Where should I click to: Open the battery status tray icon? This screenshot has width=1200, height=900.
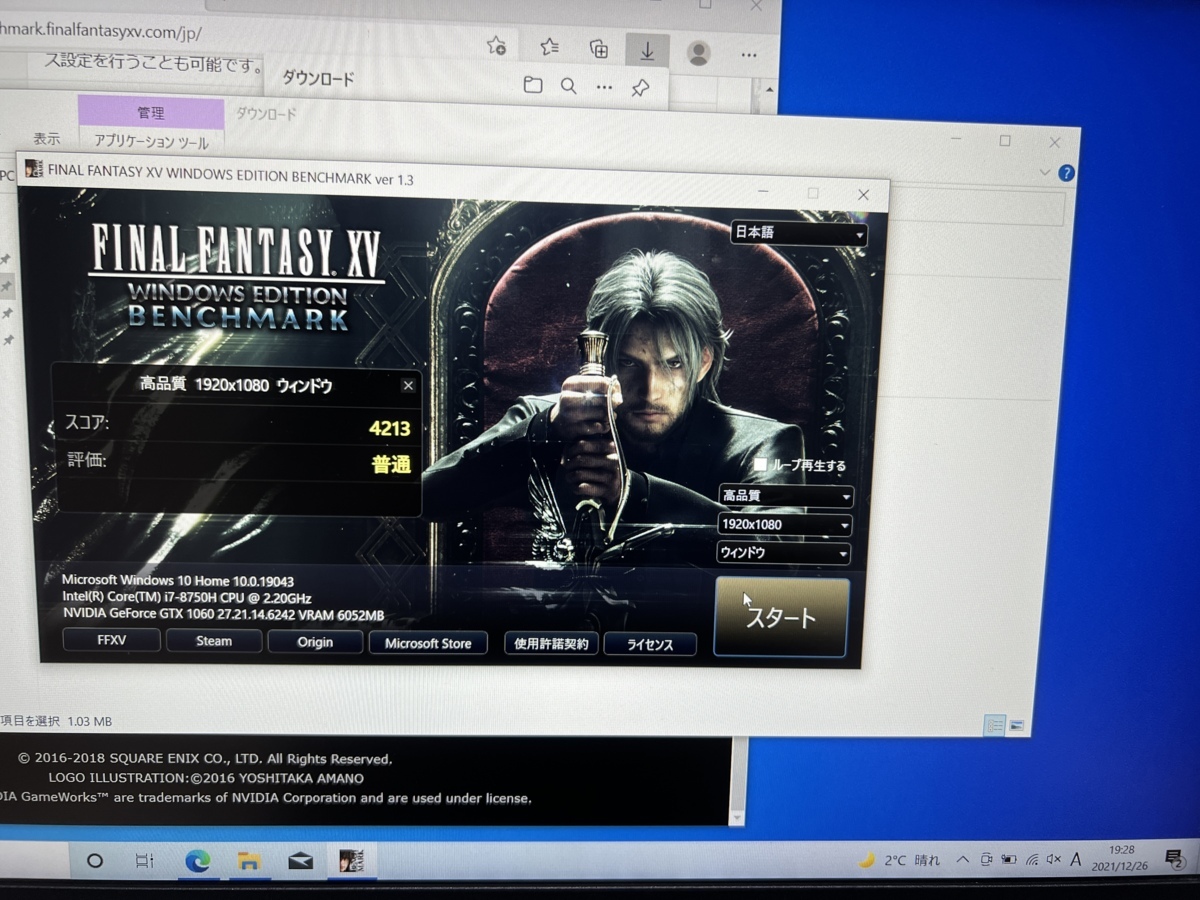pos(1008,860)
